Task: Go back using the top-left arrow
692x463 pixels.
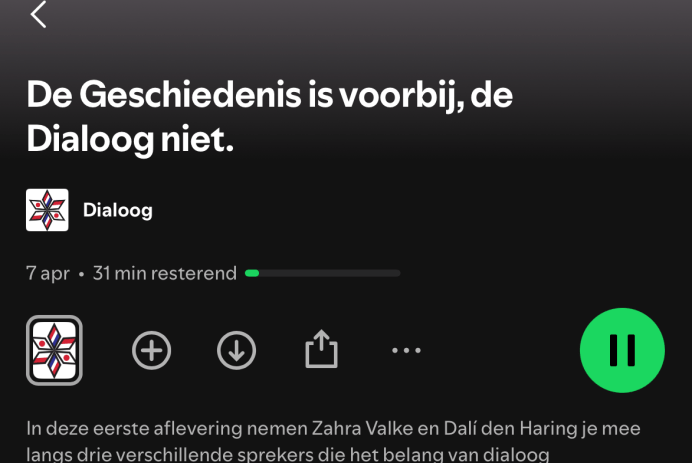Action: coord(38,15)
